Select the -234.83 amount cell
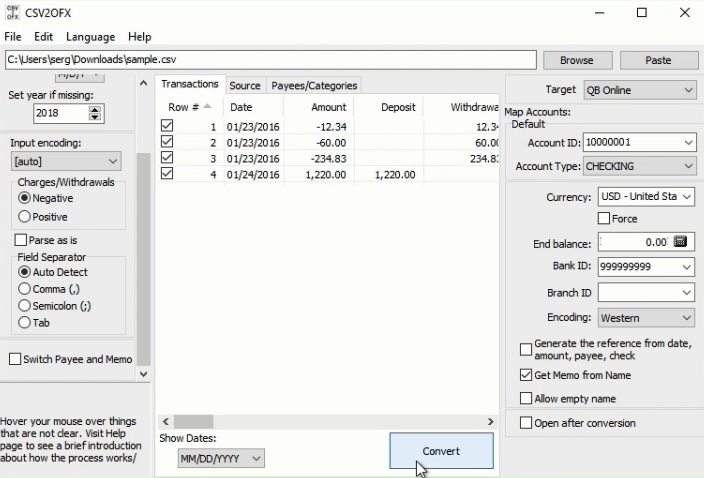The width and height of the screenshot is (704, 478). coord(319,158)
